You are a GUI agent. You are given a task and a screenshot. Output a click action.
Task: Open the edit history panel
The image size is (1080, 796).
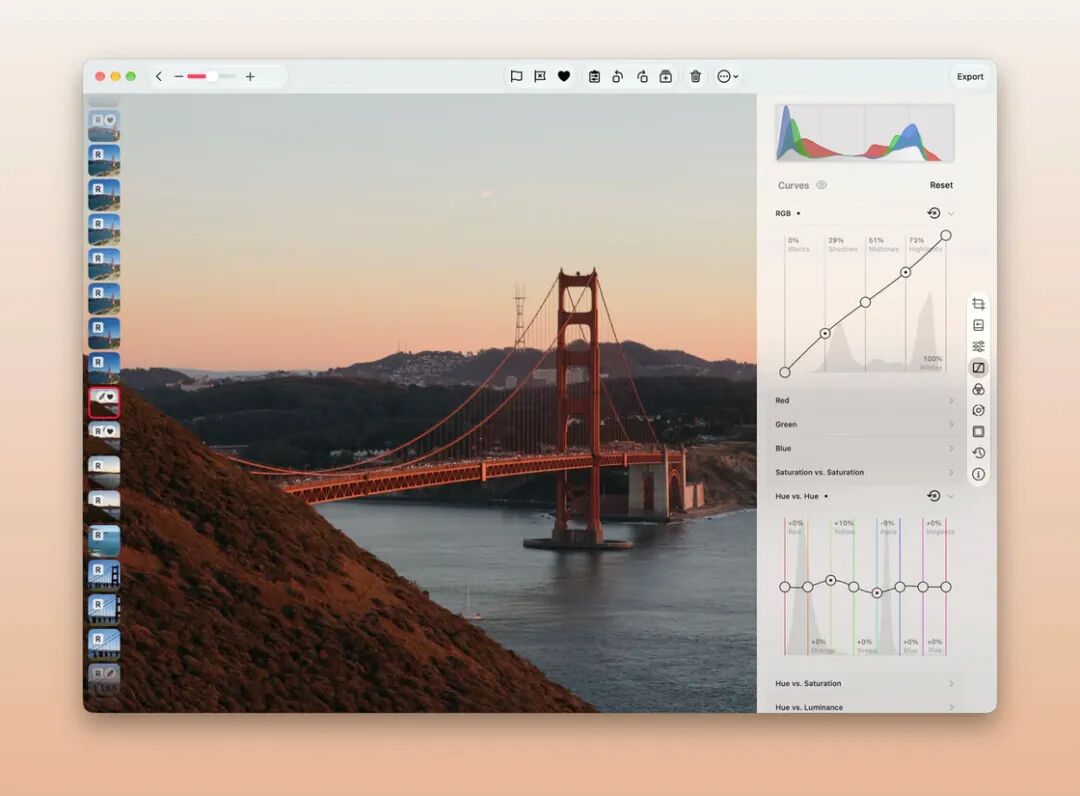pos(978,453)
